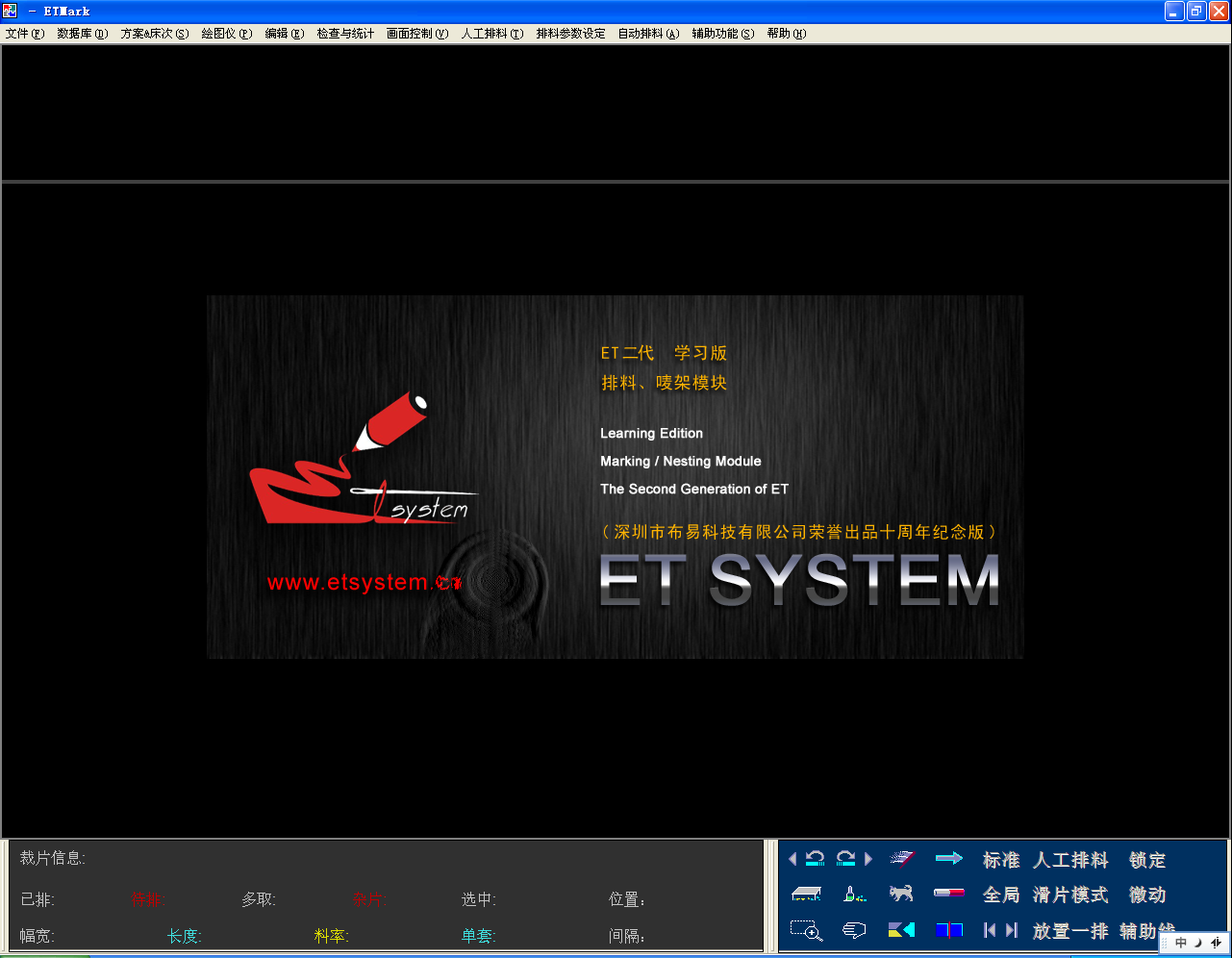
Task: Click the 间隔 status label
Action: 627,936
